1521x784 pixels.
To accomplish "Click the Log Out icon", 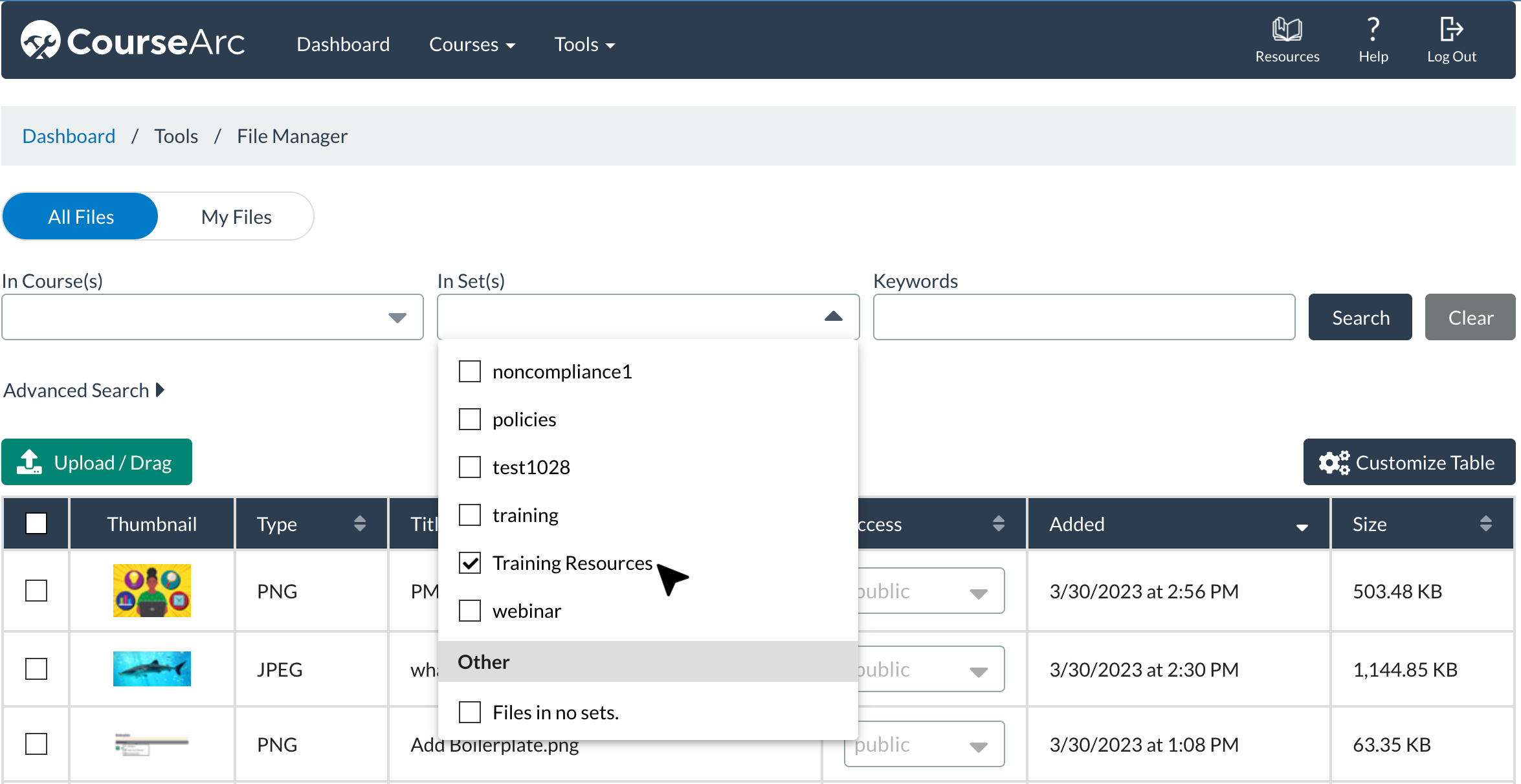I will pos(1451,30).
